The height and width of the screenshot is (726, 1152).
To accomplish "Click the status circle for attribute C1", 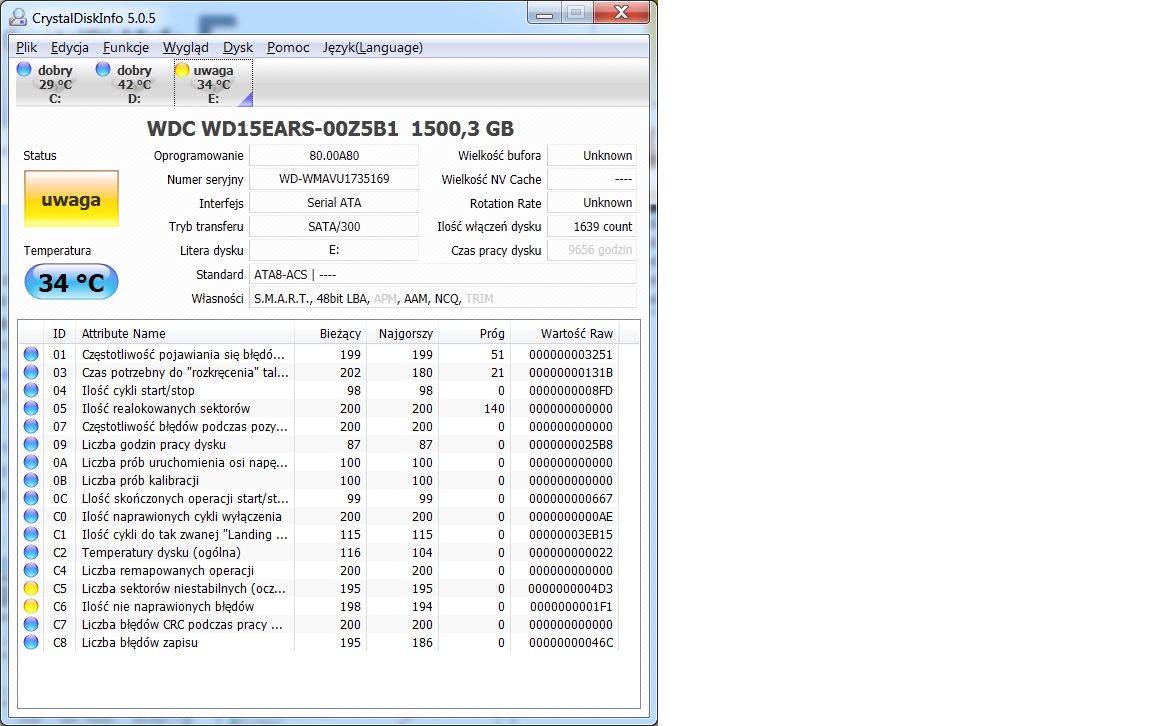I will pos(31,534).
